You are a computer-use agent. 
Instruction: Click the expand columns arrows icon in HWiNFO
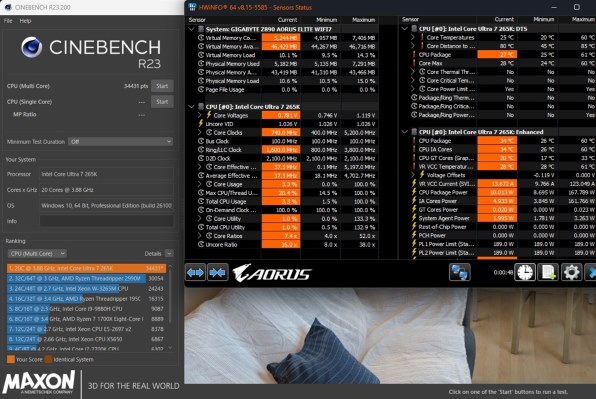[195, 272]
